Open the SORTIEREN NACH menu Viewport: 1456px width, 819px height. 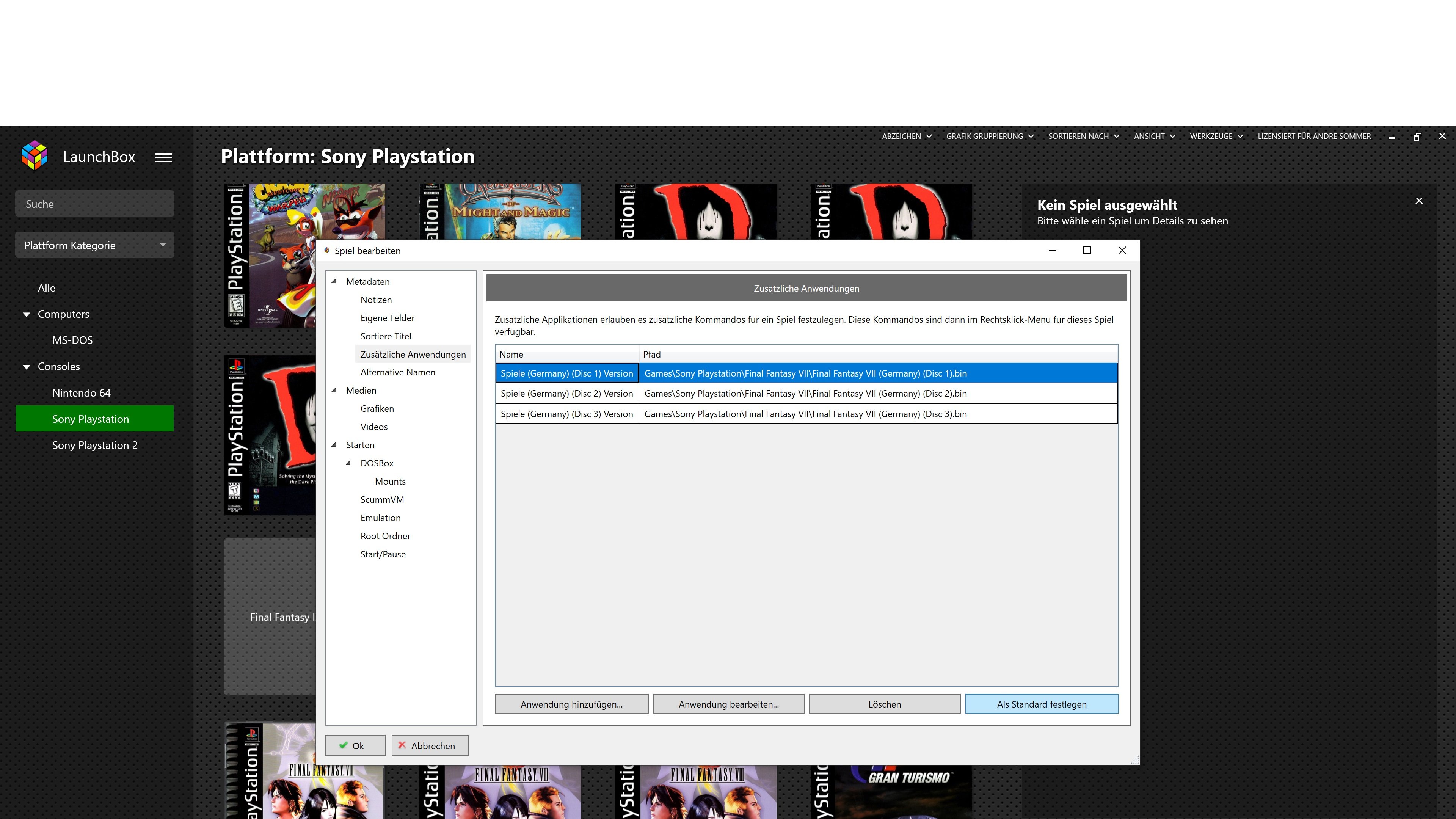(1084, 136)
